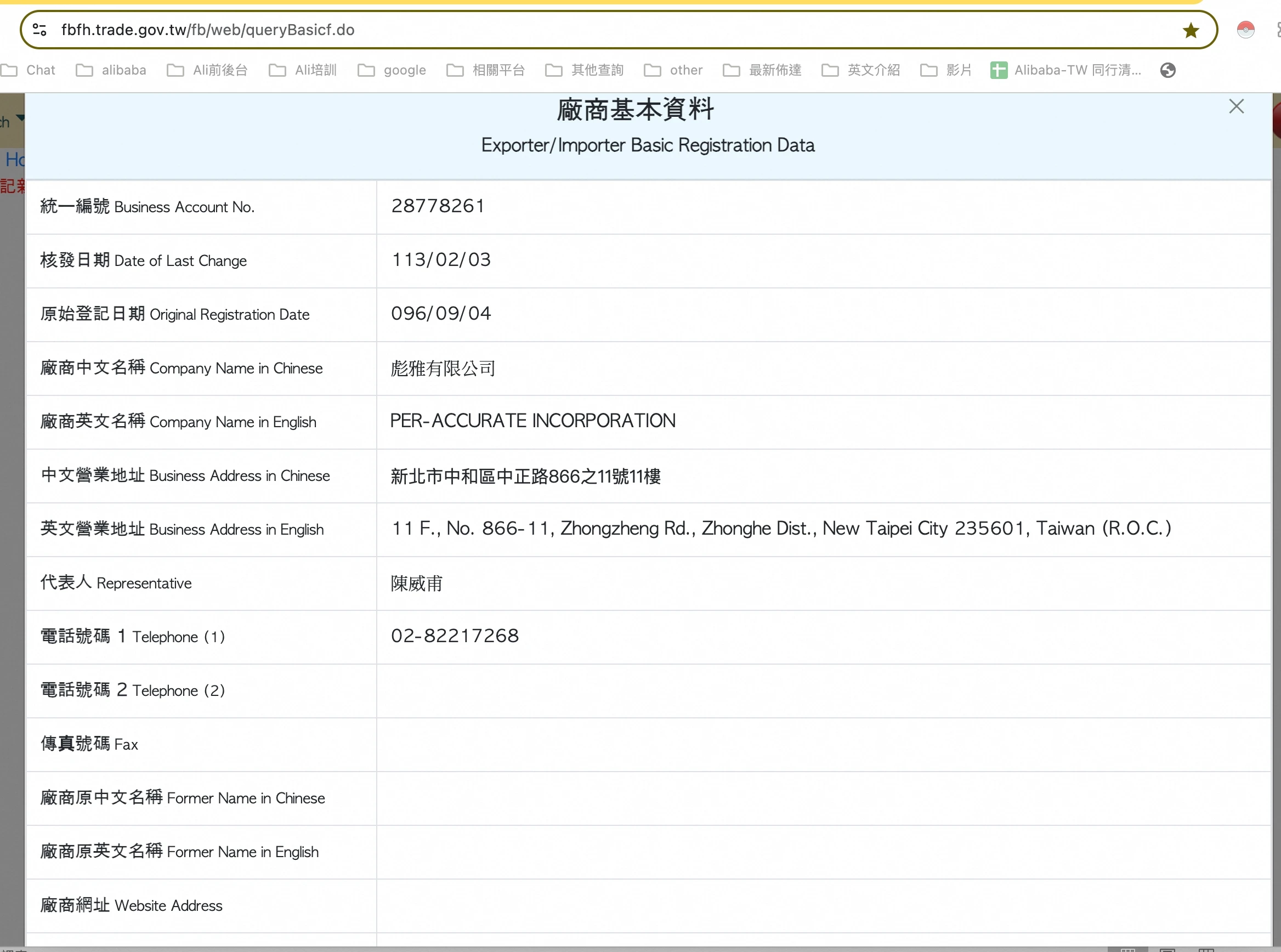The image size is (1281, 952).
Task: Open the Chat bookmarks folder
Action: (x=29, y=70)
